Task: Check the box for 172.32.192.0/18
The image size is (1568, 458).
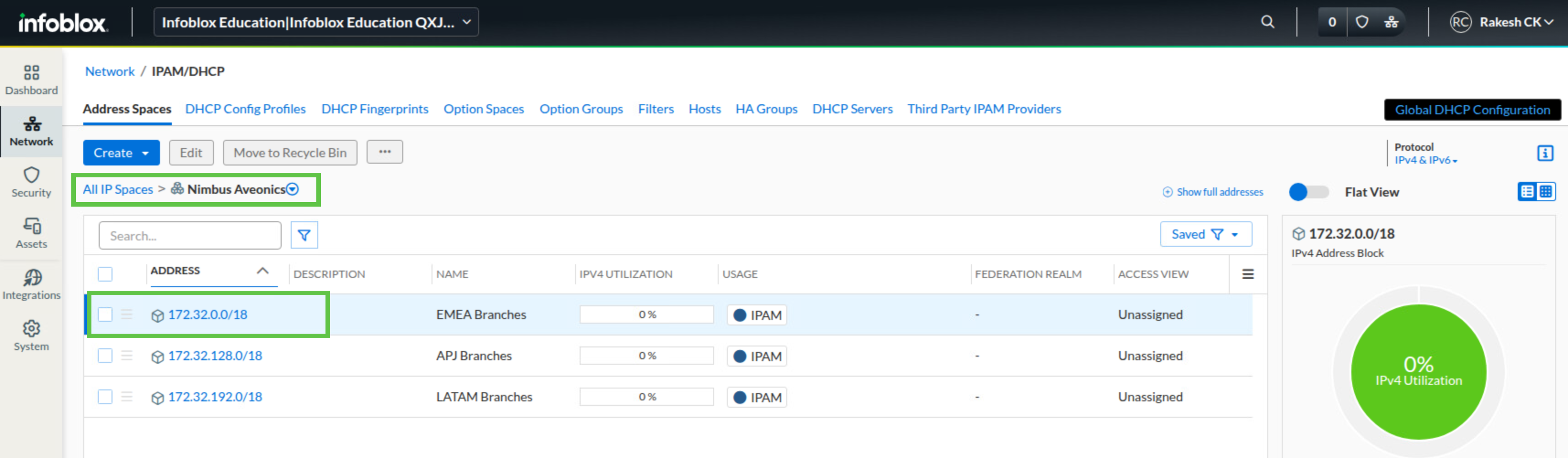Action: click(x=105, y=397)
